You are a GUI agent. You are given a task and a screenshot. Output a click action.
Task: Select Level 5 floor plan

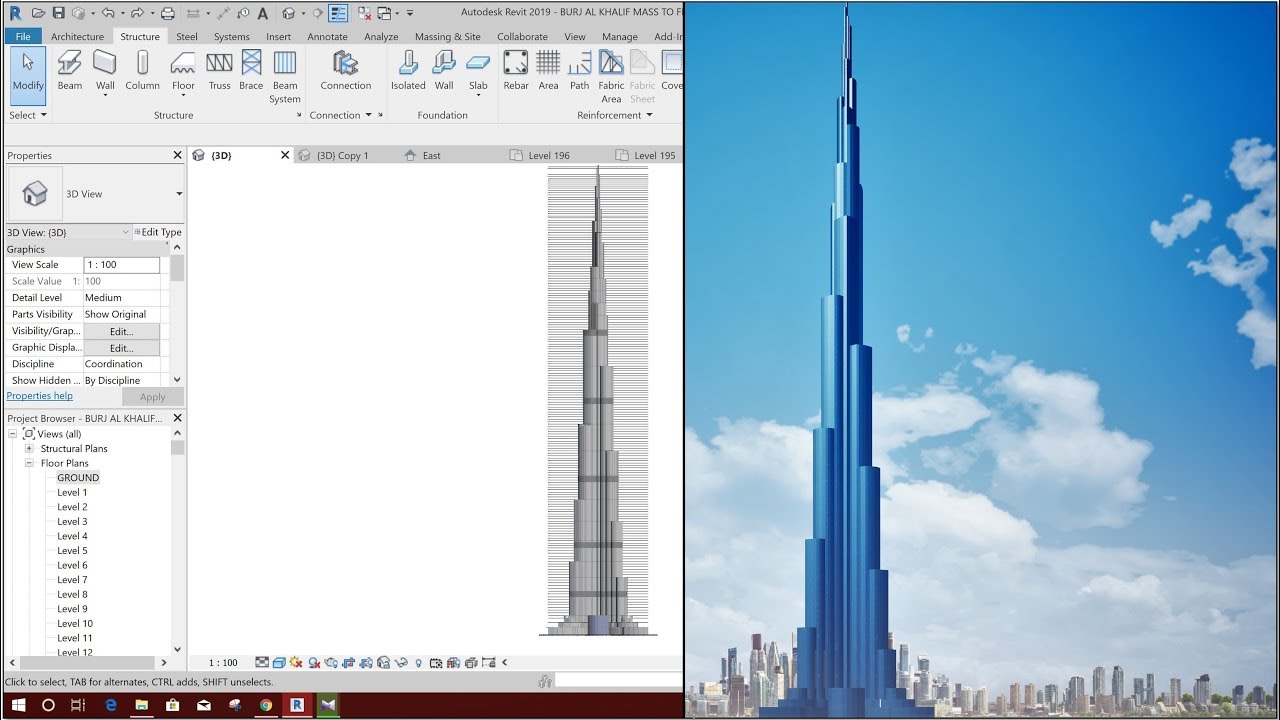[x=72, y=551]
